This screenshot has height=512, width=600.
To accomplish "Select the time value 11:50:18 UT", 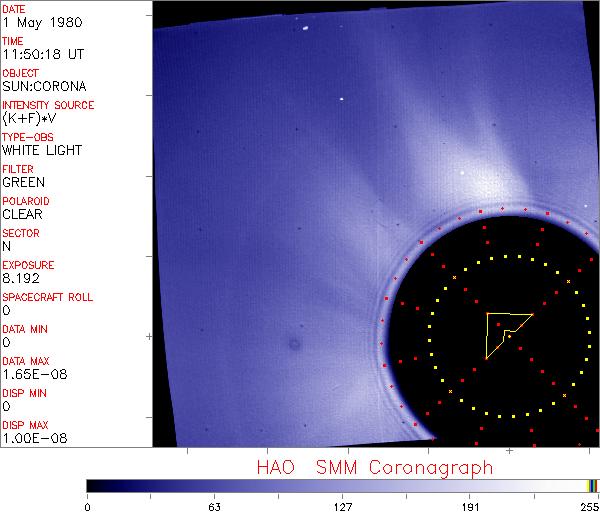I will point(41,55).
